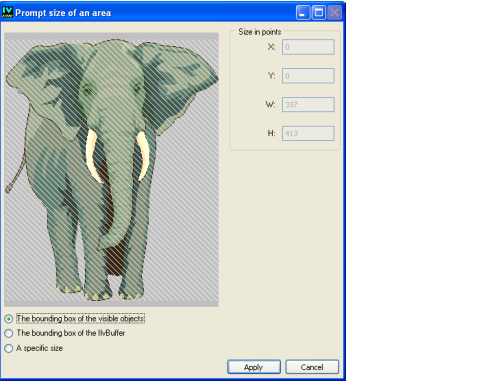Click the IV application icon in title bar
492x383 pixels.
point(7,12)
